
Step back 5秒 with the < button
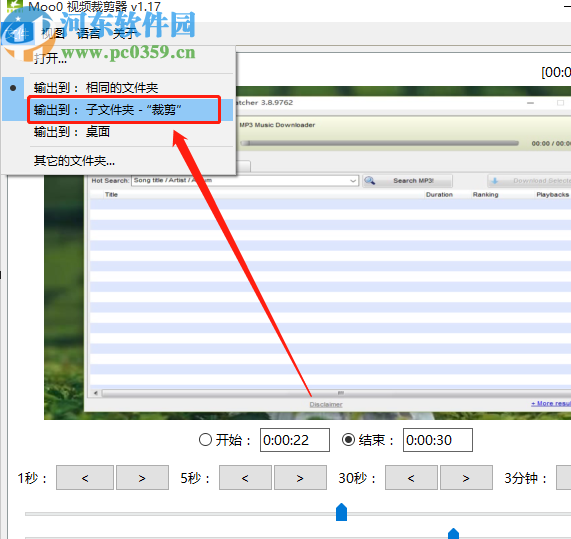[245, 477]
